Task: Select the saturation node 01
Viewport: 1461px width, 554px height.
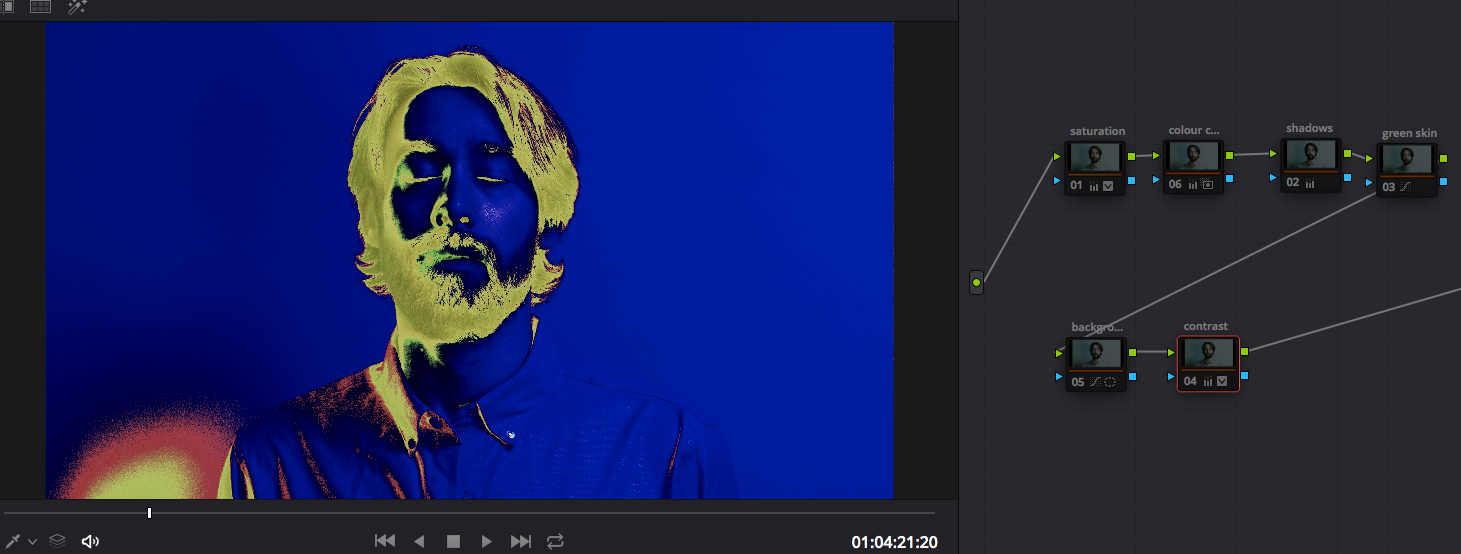Action: coord(1095,167)
